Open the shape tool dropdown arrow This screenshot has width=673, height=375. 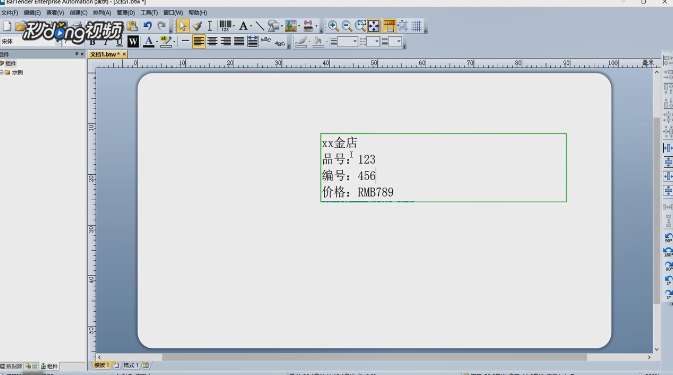(x=282, y=26)
